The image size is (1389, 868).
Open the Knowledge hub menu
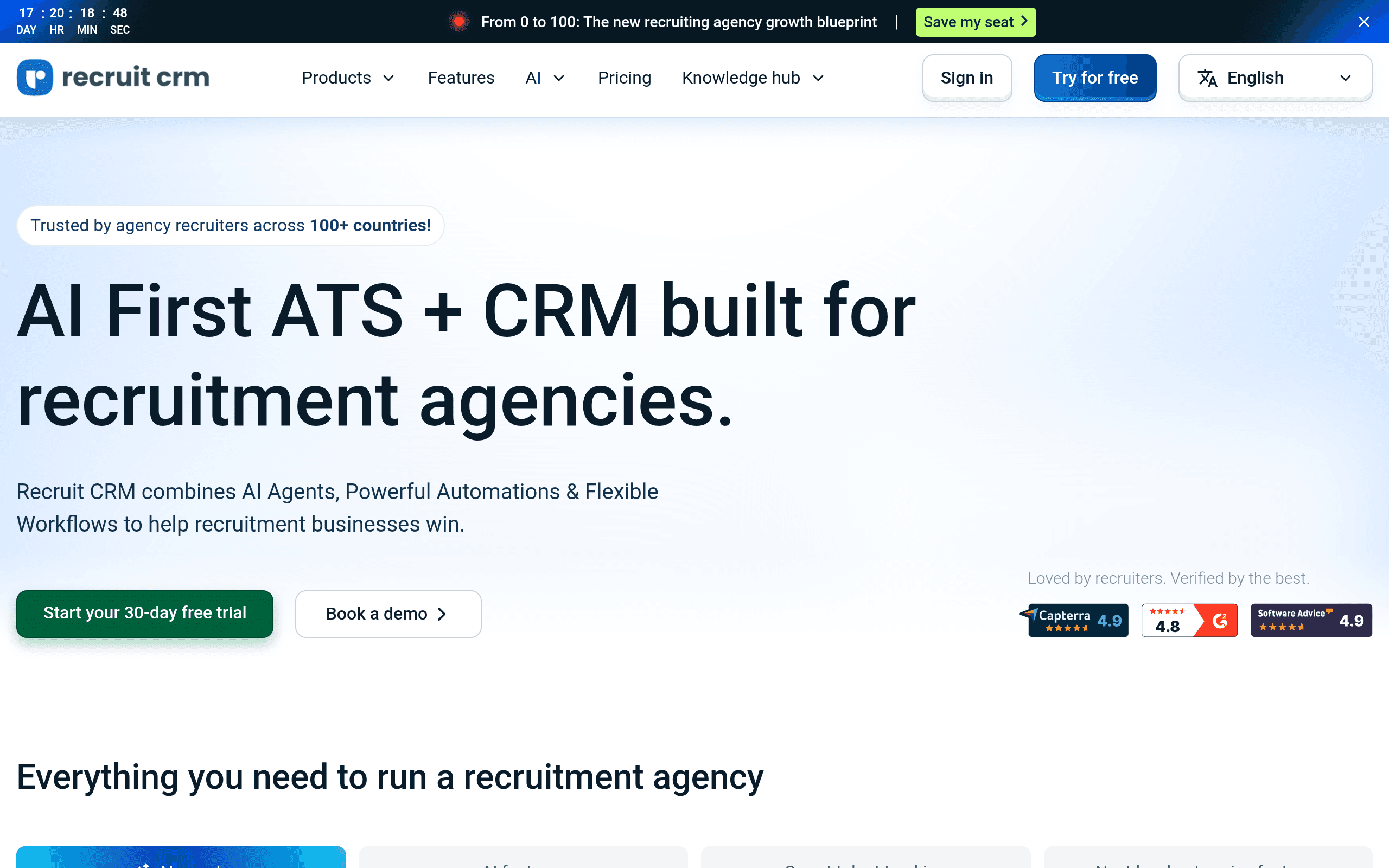click(753, 78)
